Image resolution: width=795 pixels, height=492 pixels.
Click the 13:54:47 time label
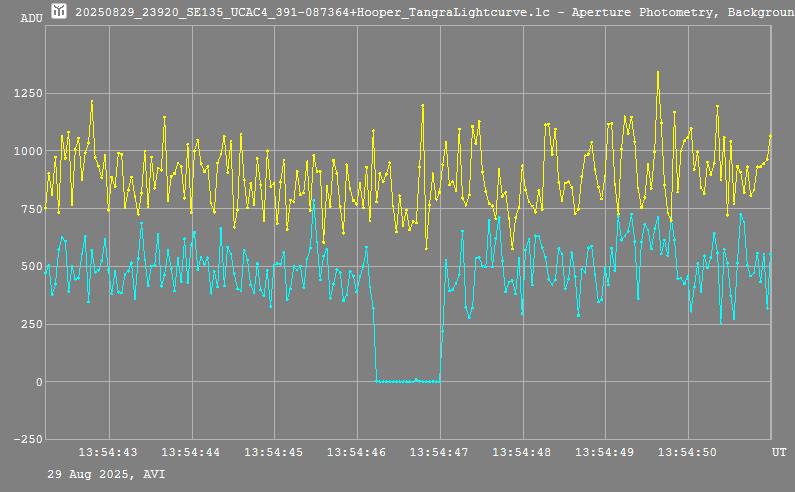[x=440, y=453]
